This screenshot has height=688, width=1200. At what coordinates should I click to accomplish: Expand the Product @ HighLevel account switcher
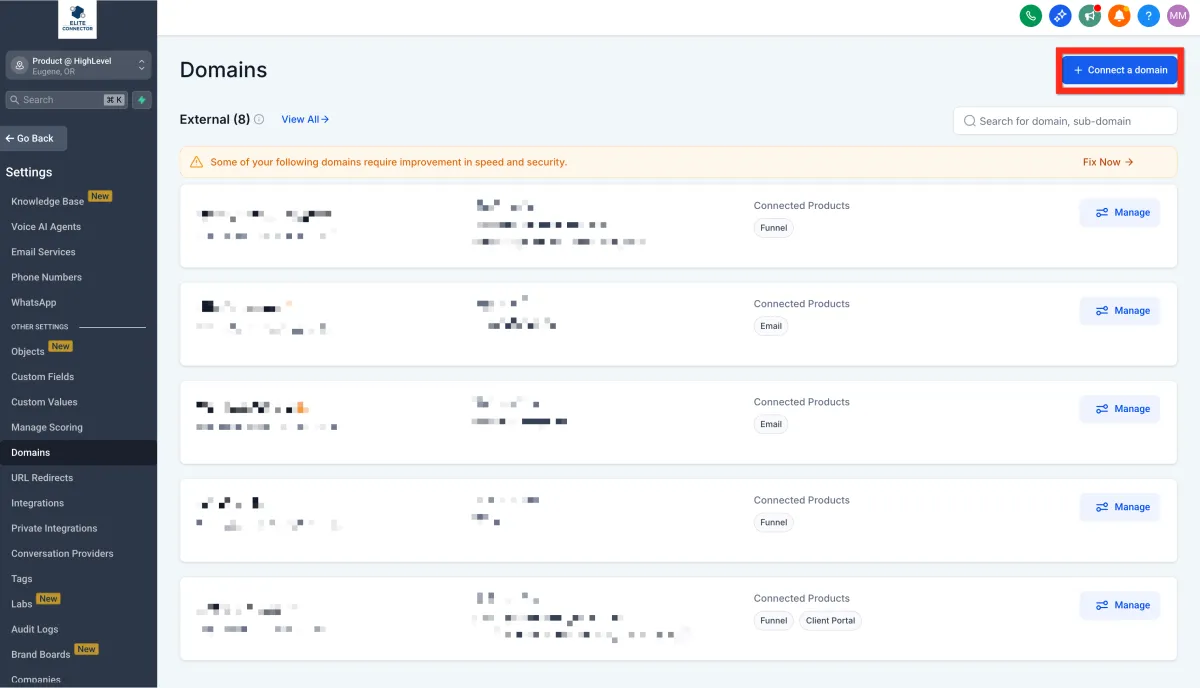pyautogui.click(x=78, y=65)
